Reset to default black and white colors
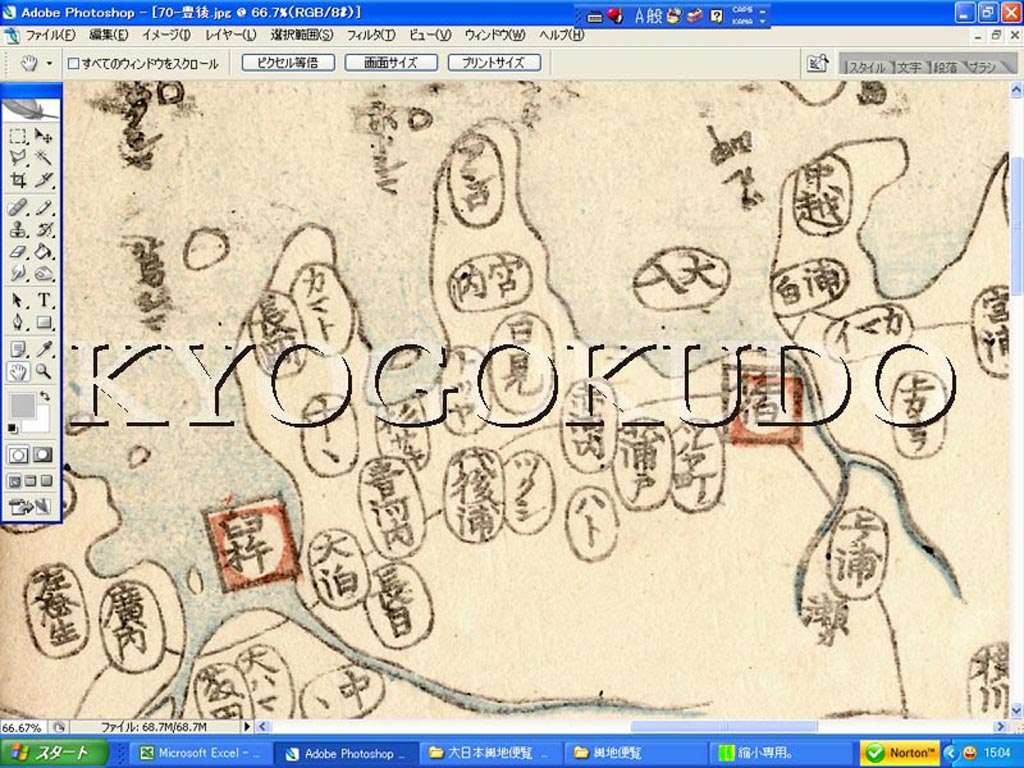Image resolution: width=1024 pixels, height=768 pixels. [12, 428]
